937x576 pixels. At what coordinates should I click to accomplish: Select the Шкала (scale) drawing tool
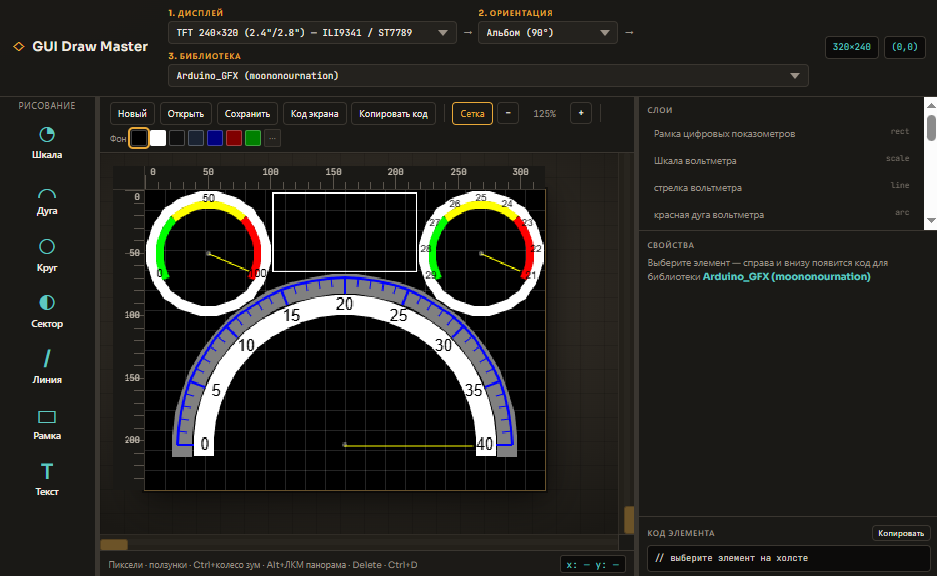tap(47, 143)
